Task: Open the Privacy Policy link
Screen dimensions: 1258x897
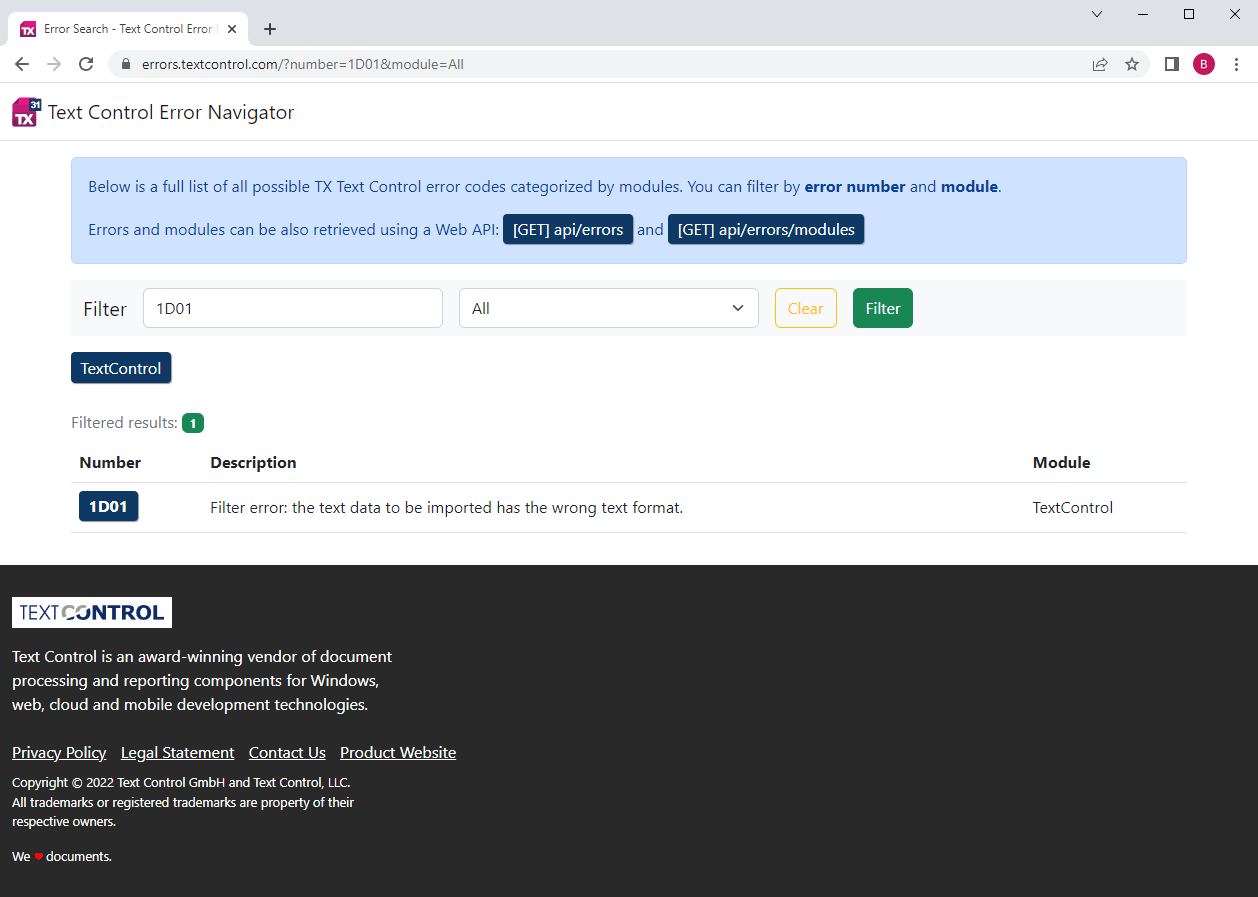Action: tap(59, 753)
